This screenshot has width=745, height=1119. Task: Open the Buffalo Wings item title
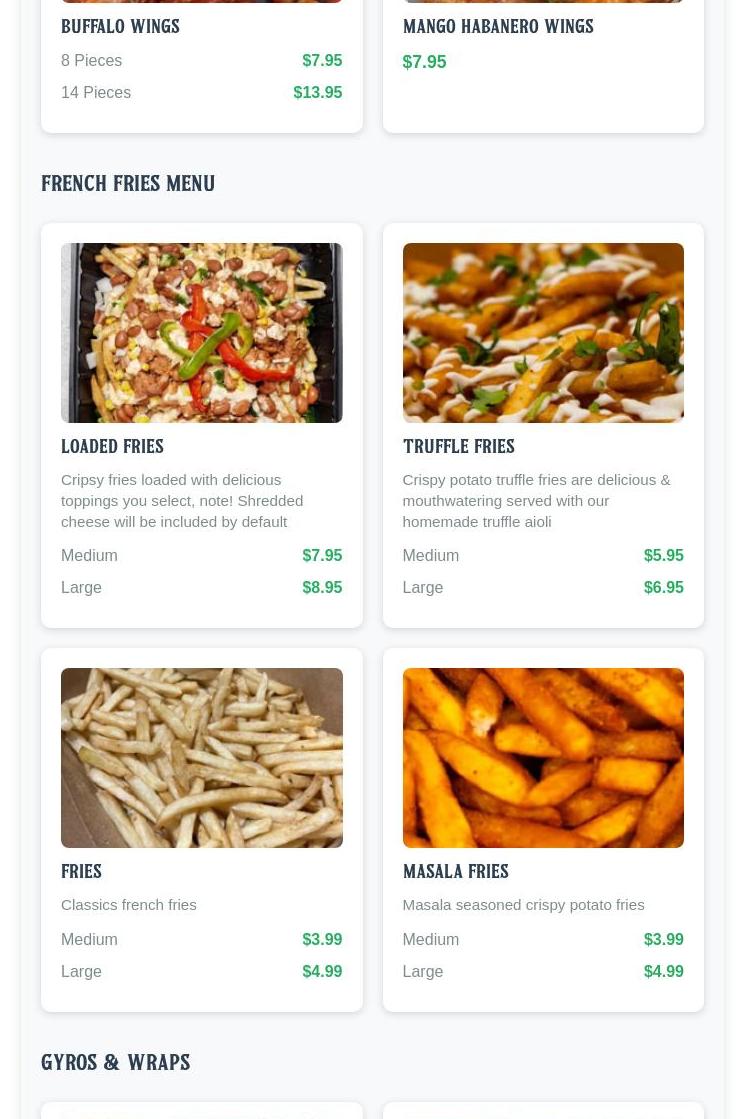tap(121, 26)
